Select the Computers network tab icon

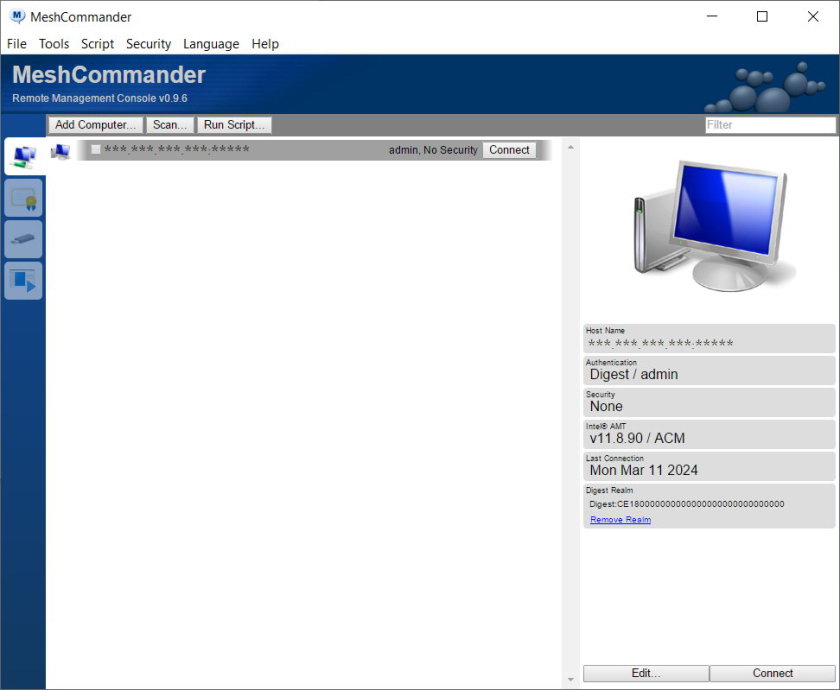point(24,156)
